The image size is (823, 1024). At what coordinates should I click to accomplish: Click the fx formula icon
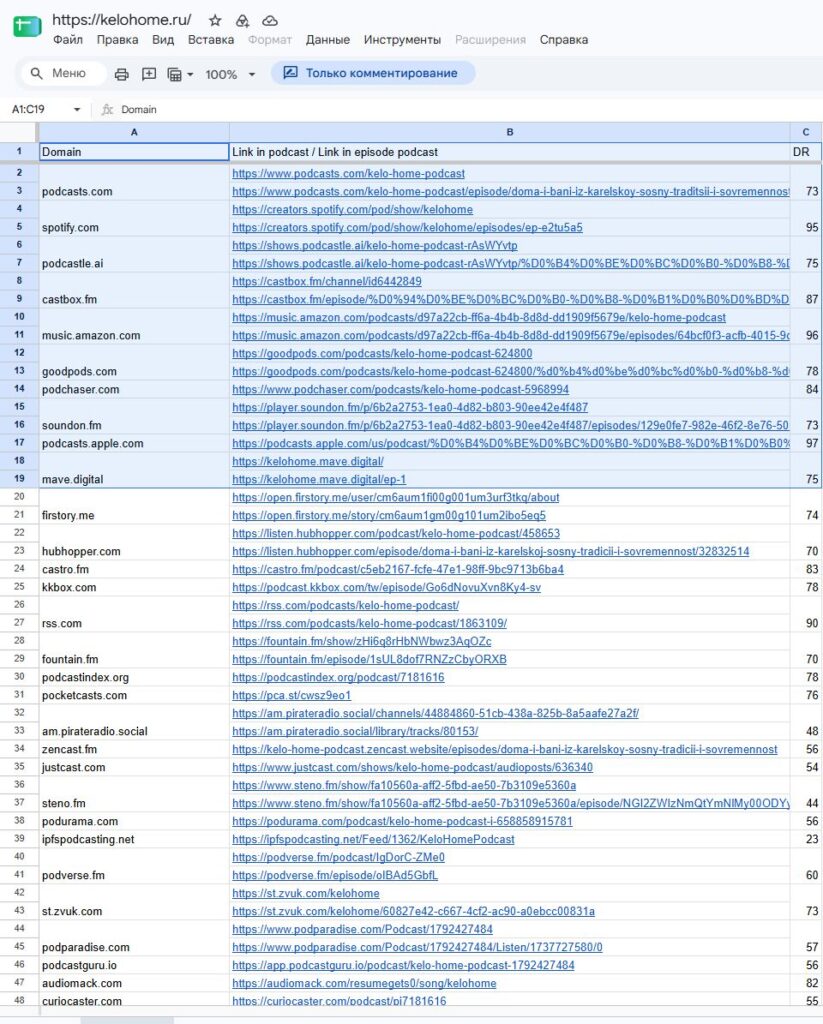[107, 110]
